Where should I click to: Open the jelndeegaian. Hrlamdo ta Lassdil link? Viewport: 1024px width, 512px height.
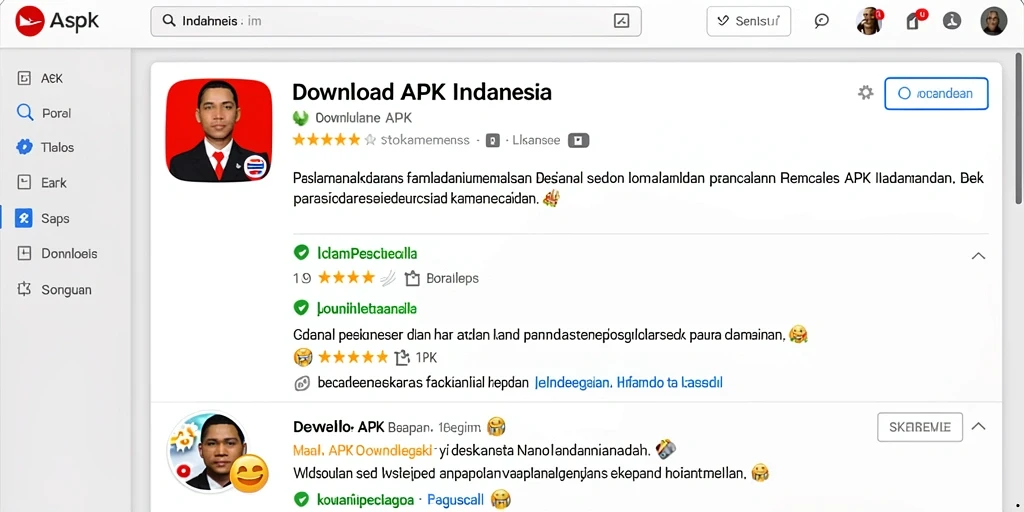[x=628, y=383]
